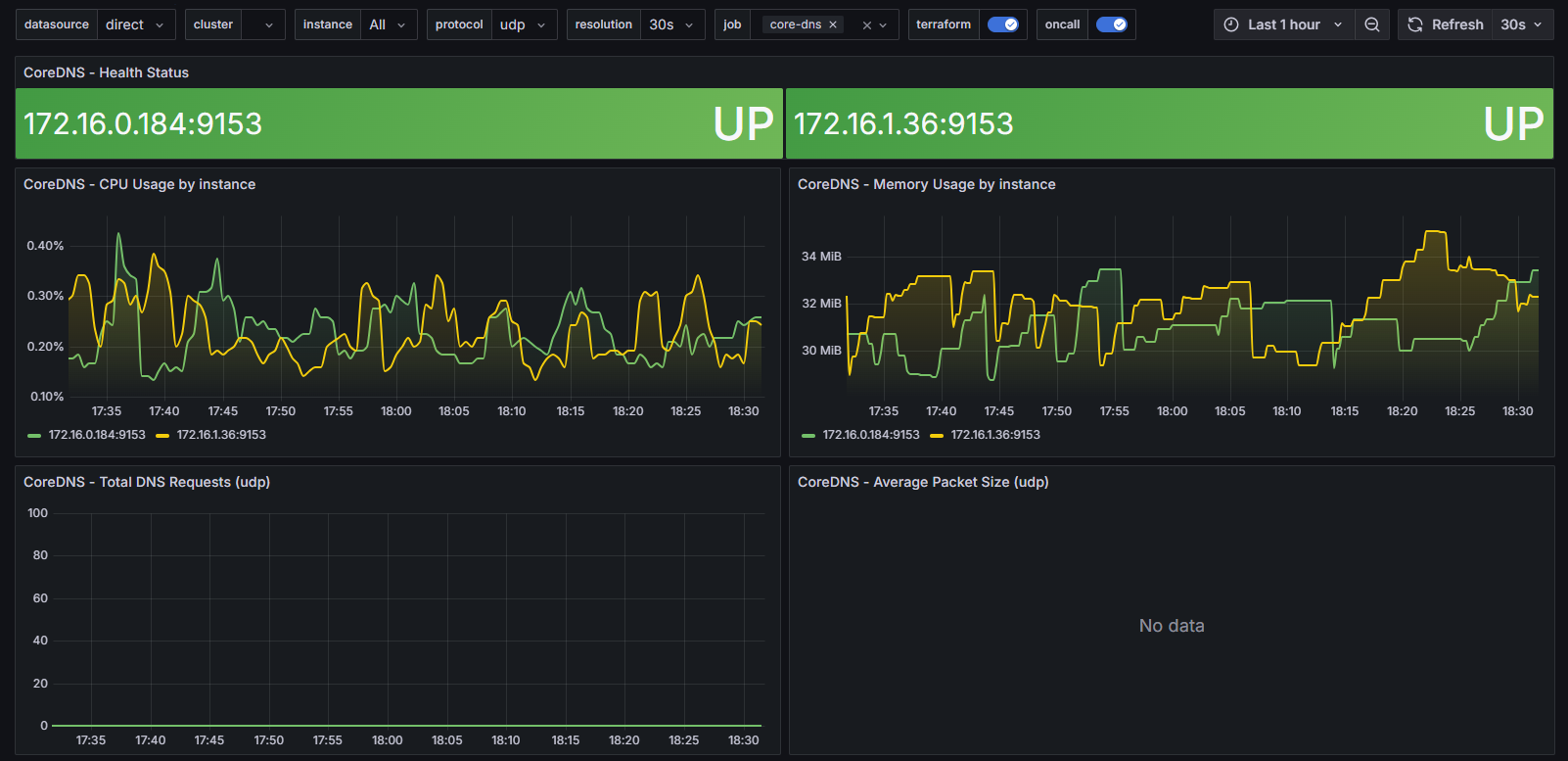Click green 172.16.0.184:9153 color swatch in Memory legend

(808, 436)
